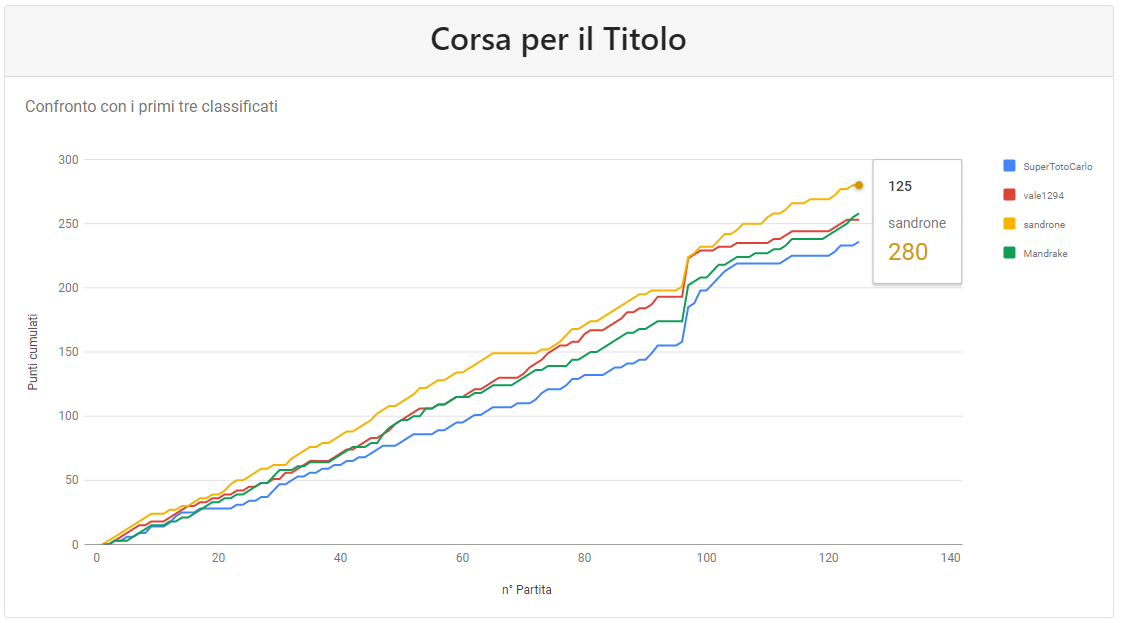Click the 300 tick on the y-axis

click(68, 160)
